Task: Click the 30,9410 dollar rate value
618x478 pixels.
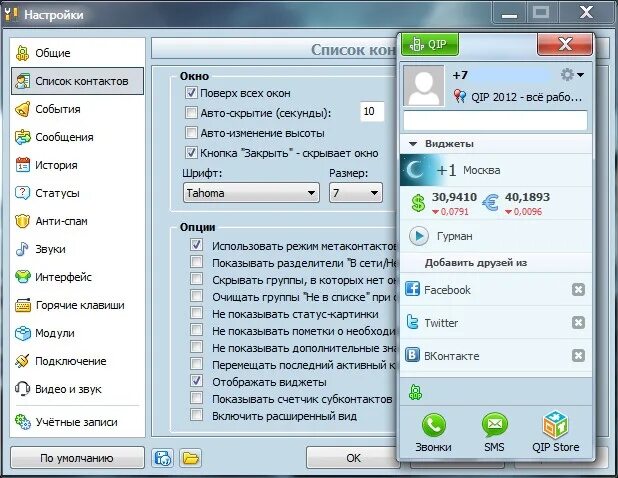Action: (x=454, y=197)
